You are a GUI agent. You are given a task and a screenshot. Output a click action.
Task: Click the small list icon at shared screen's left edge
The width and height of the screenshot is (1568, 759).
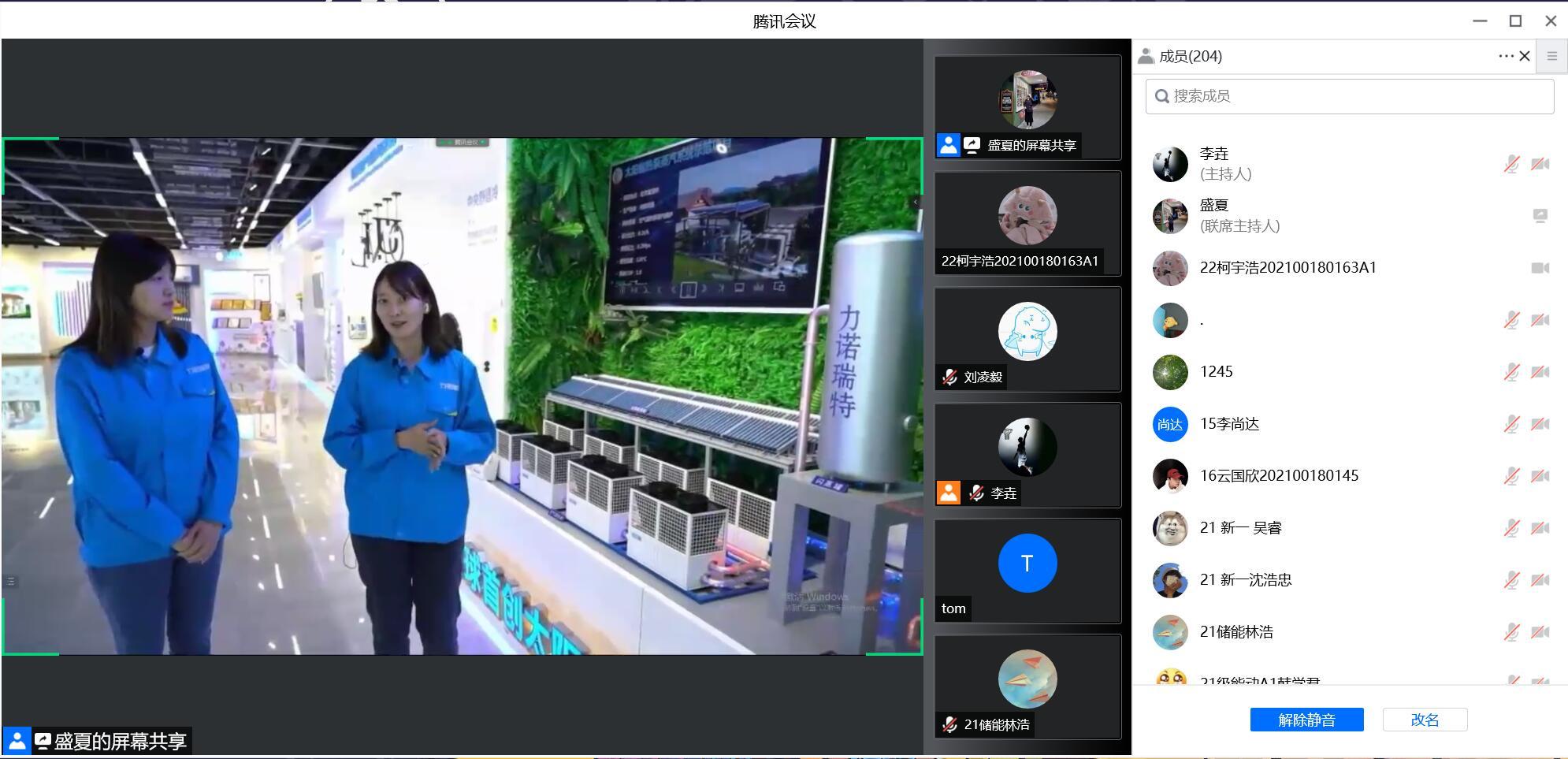(x=10, y=582)
